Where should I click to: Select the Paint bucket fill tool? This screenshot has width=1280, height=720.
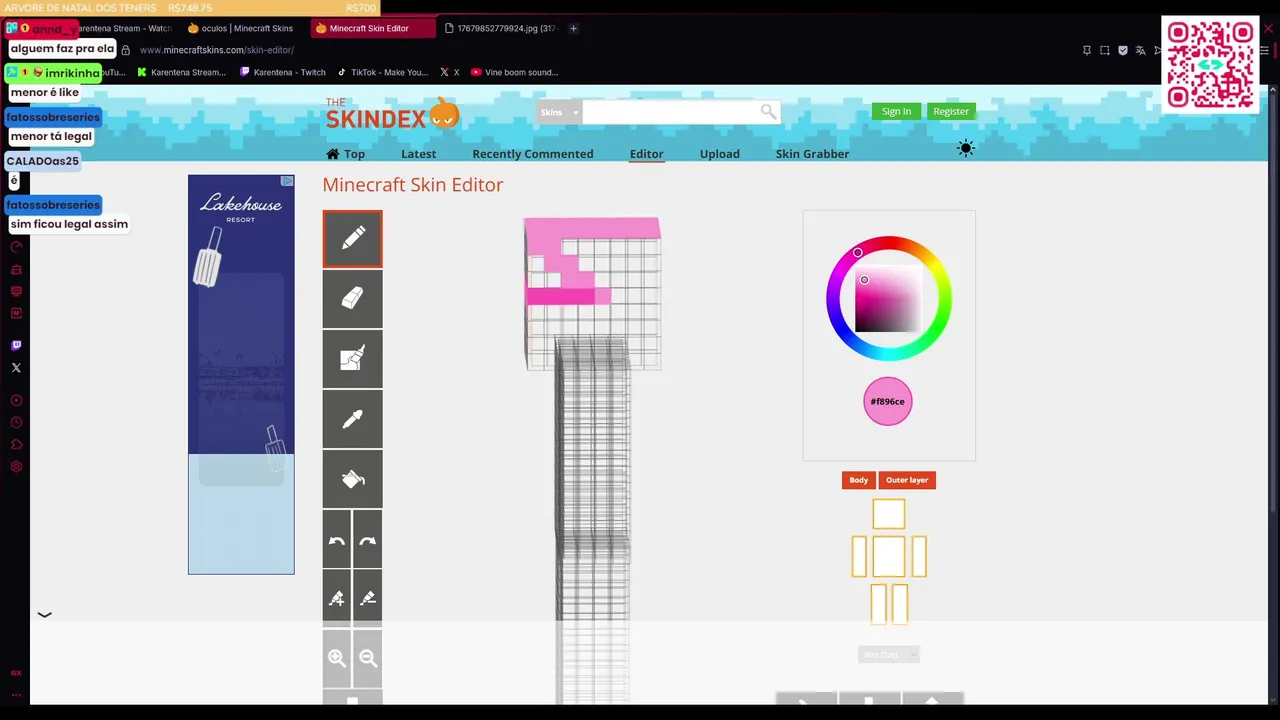[352, 479]
